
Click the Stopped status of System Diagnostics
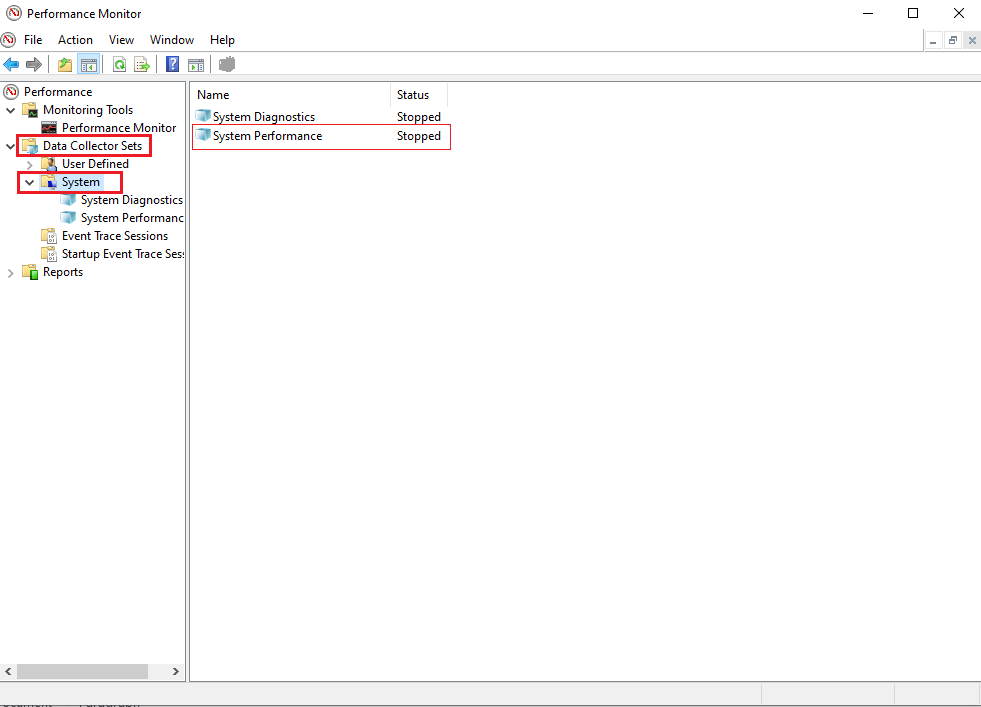pos(419,117)
